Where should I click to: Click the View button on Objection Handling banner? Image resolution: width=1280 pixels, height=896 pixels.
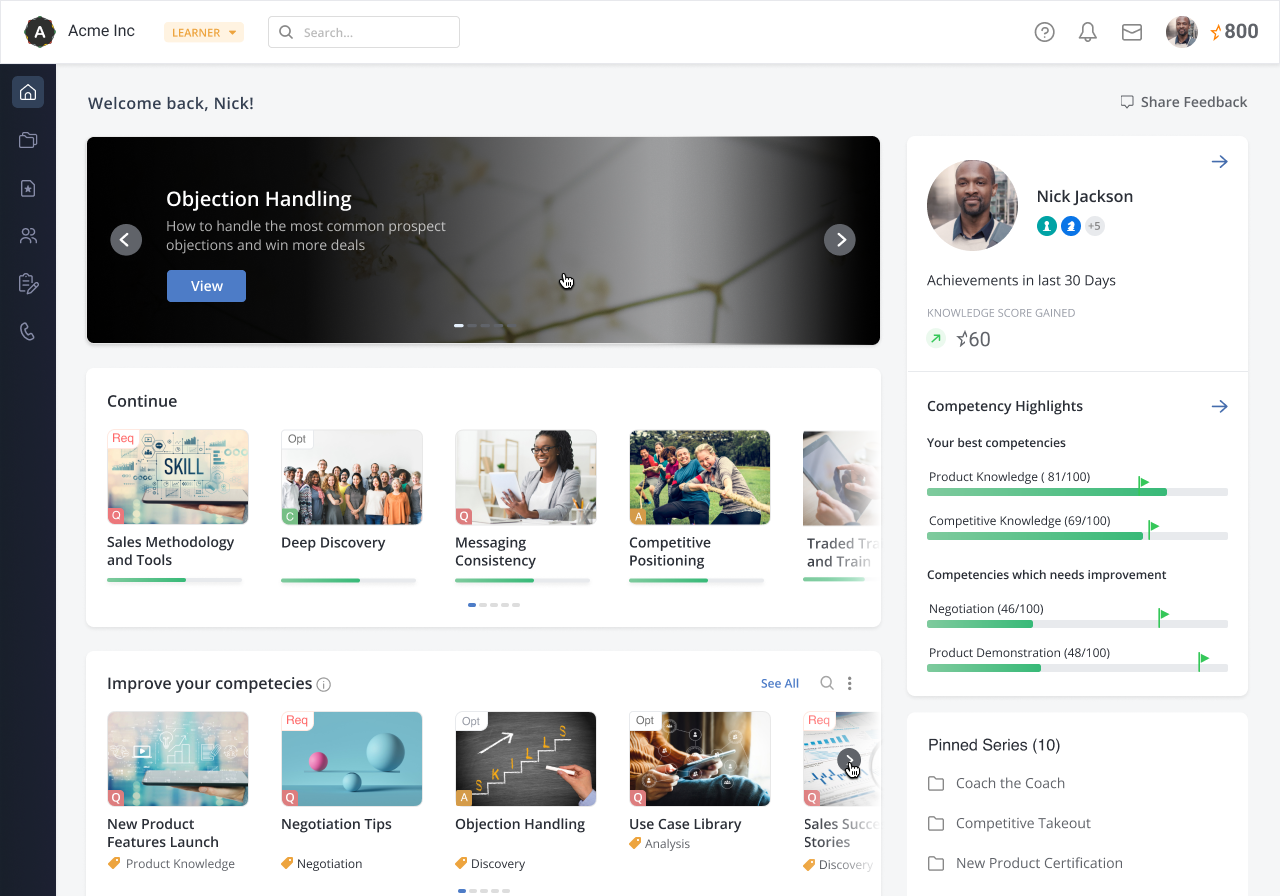click(x=206, y=286)
